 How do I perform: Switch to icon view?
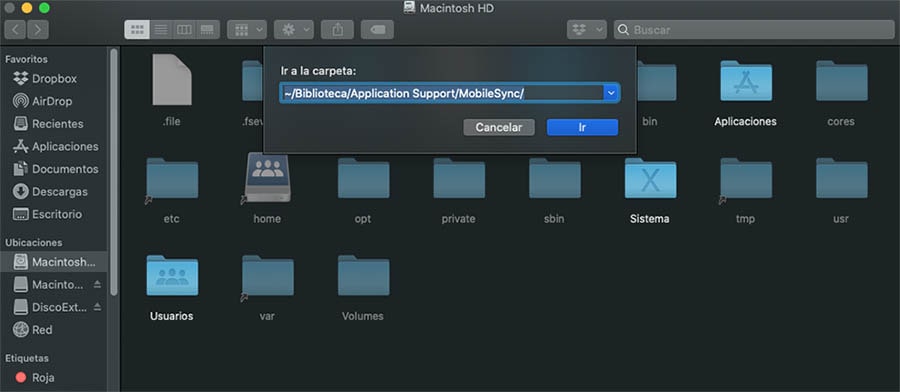coord(137,29)
